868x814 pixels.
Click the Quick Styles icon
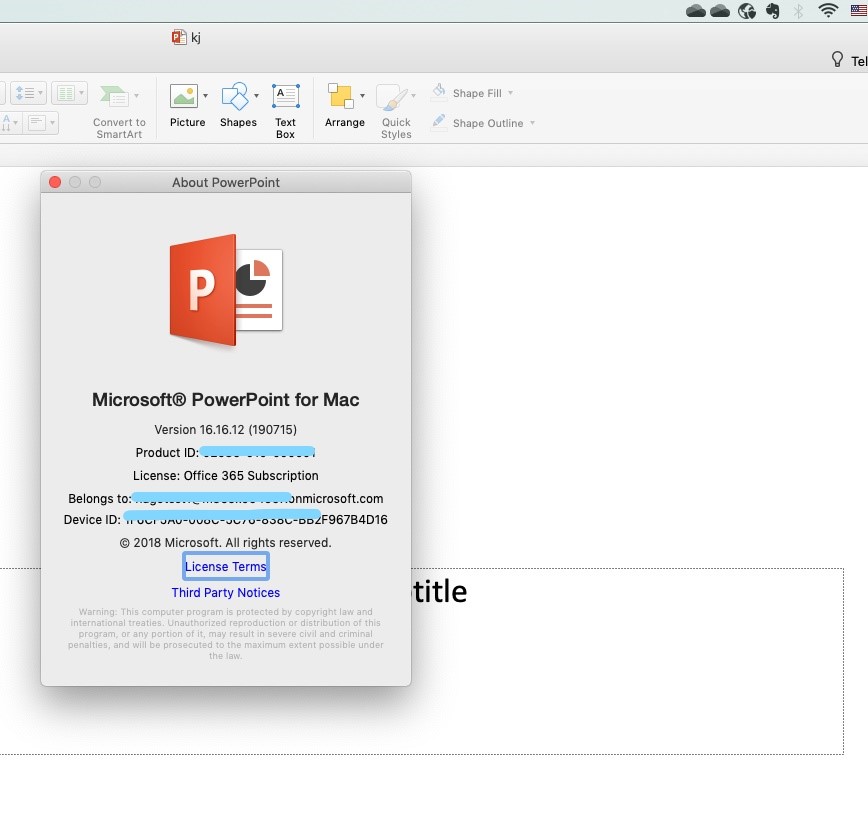tap(391, 97)
